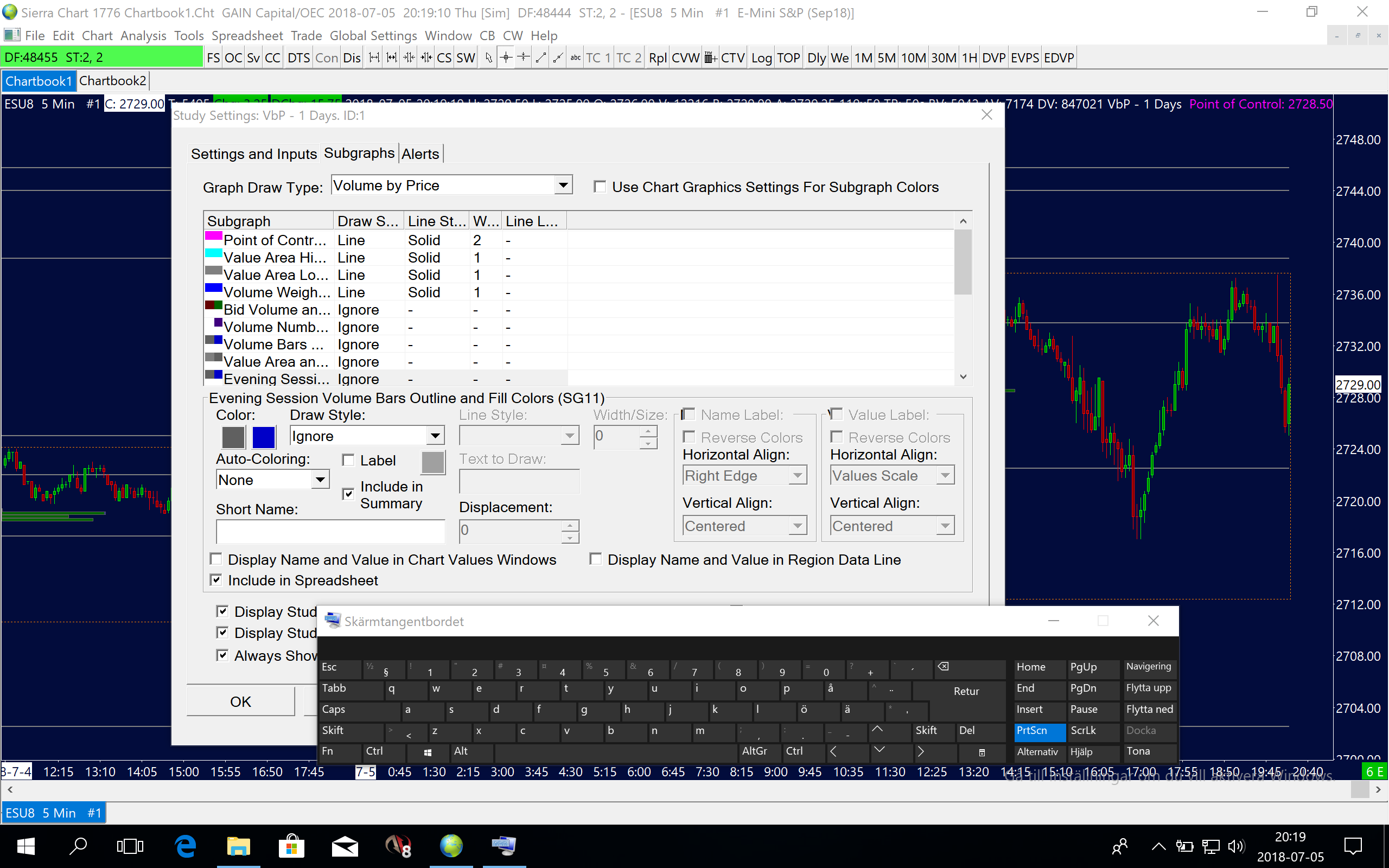Open the Global Settings menu
Viewport: 1389px width, 868px height.
[x=373, y=36]
